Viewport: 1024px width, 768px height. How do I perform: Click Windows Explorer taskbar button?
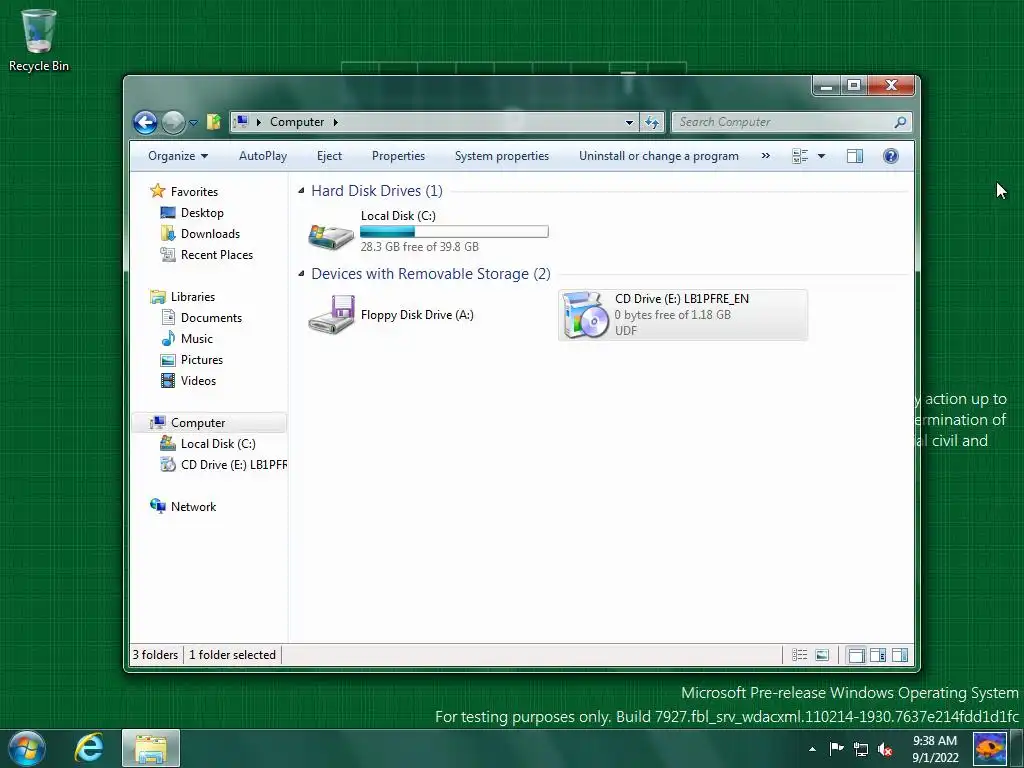coord(151,748)
